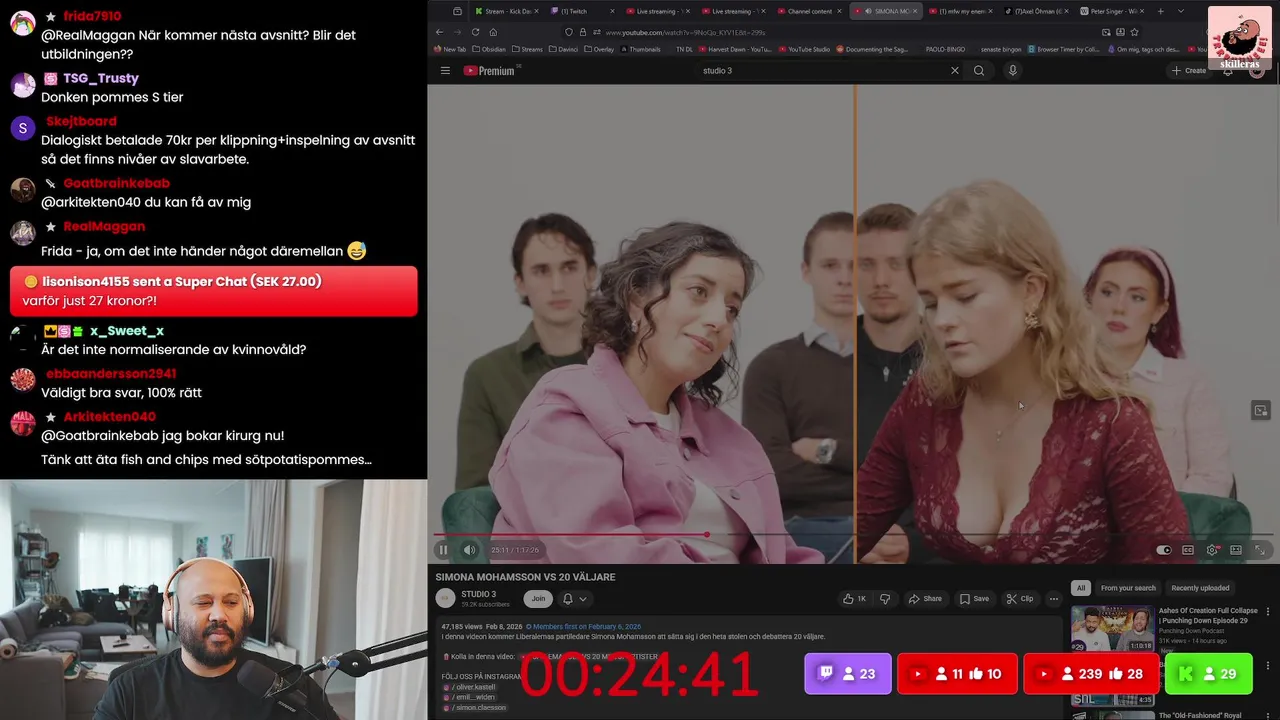Toggle the autoplay switch in the player
This screenshot has height=720, width=1280.
[x=1164, y=550]
